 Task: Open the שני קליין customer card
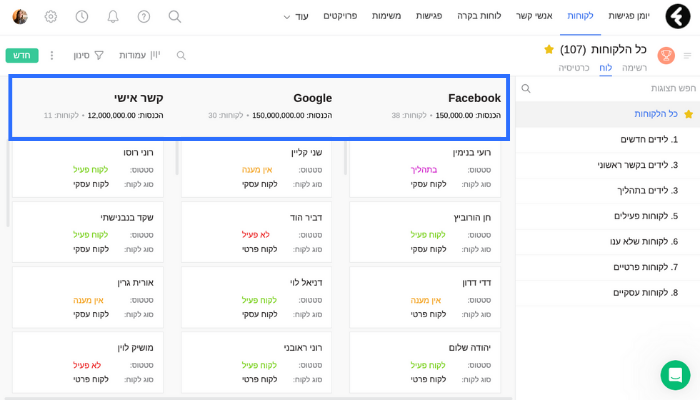pos(256,169)
